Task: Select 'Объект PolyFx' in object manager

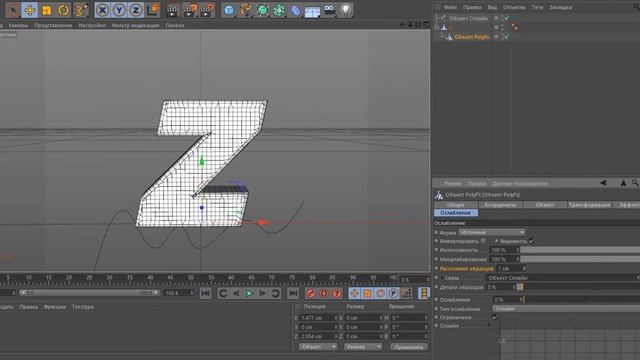Action: tap(472, 37)
